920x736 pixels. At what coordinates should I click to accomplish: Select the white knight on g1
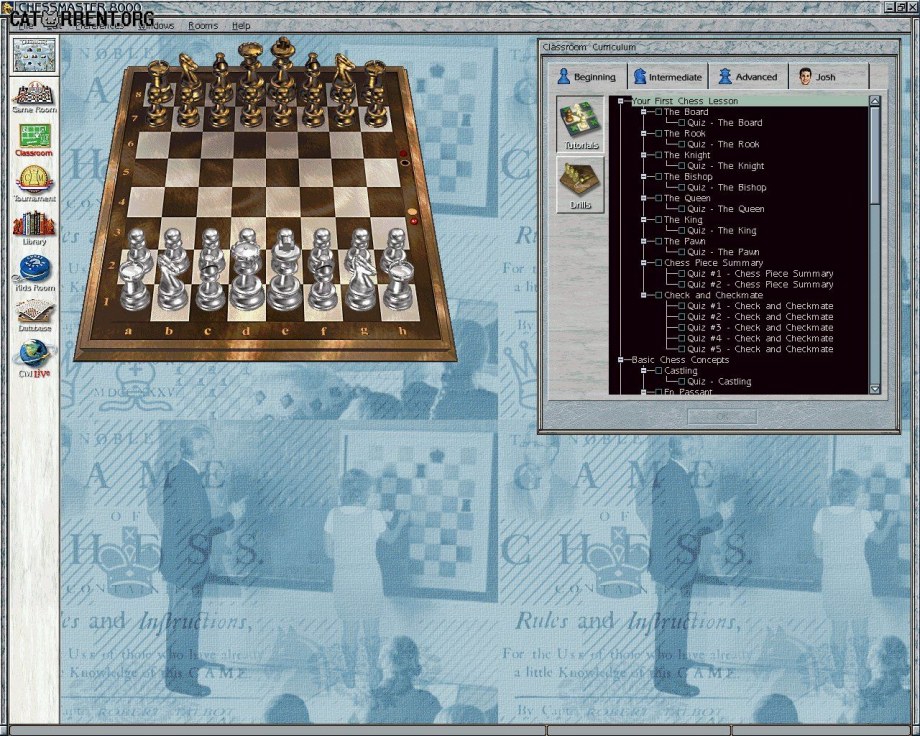(360, 281)
